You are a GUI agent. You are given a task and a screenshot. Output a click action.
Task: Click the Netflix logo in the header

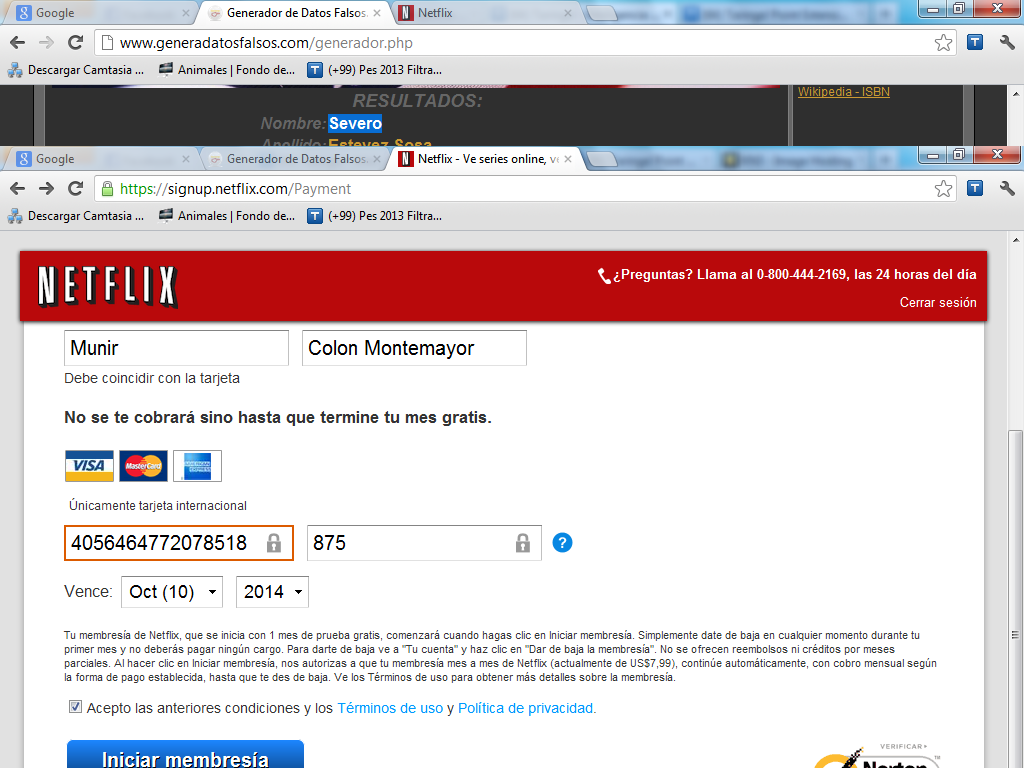(108, 286)
